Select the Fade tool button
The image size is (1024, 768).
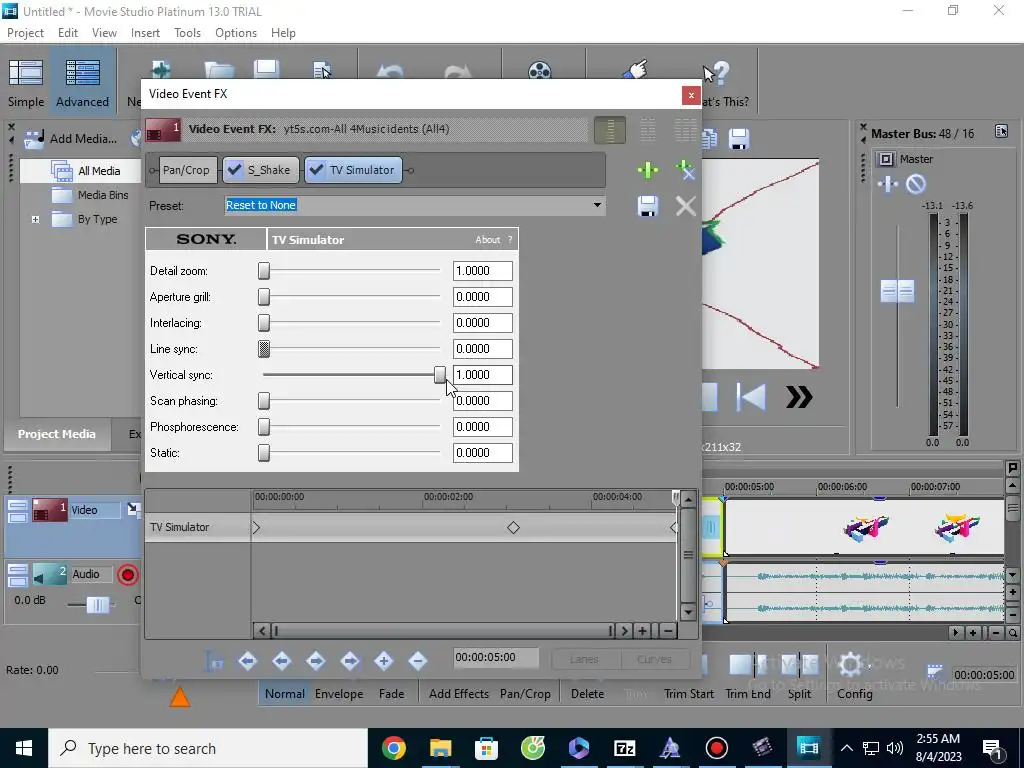tap(391, 694)
